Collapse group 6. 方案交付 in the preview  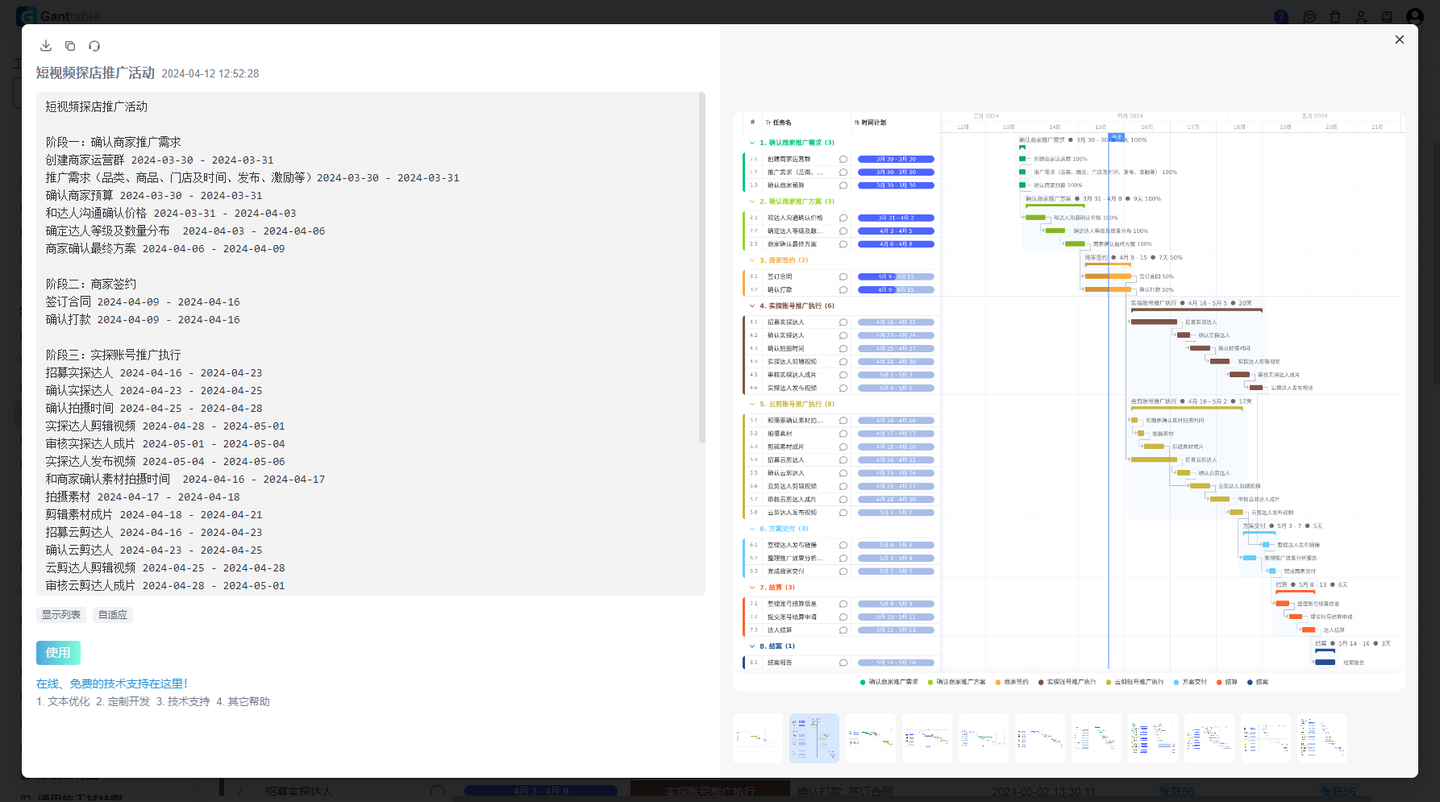(752, 528)
